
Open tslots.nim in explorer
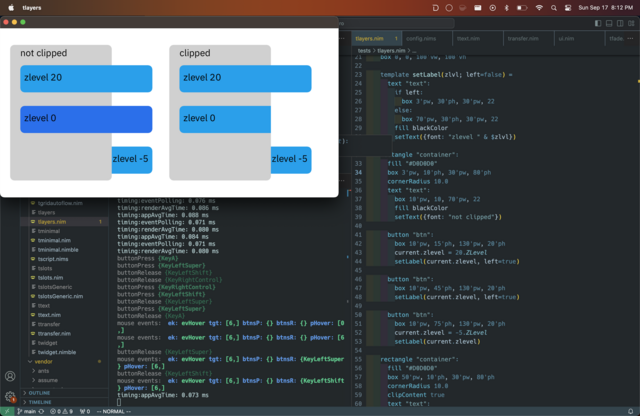pyautogui.click(x=51, y=278)
